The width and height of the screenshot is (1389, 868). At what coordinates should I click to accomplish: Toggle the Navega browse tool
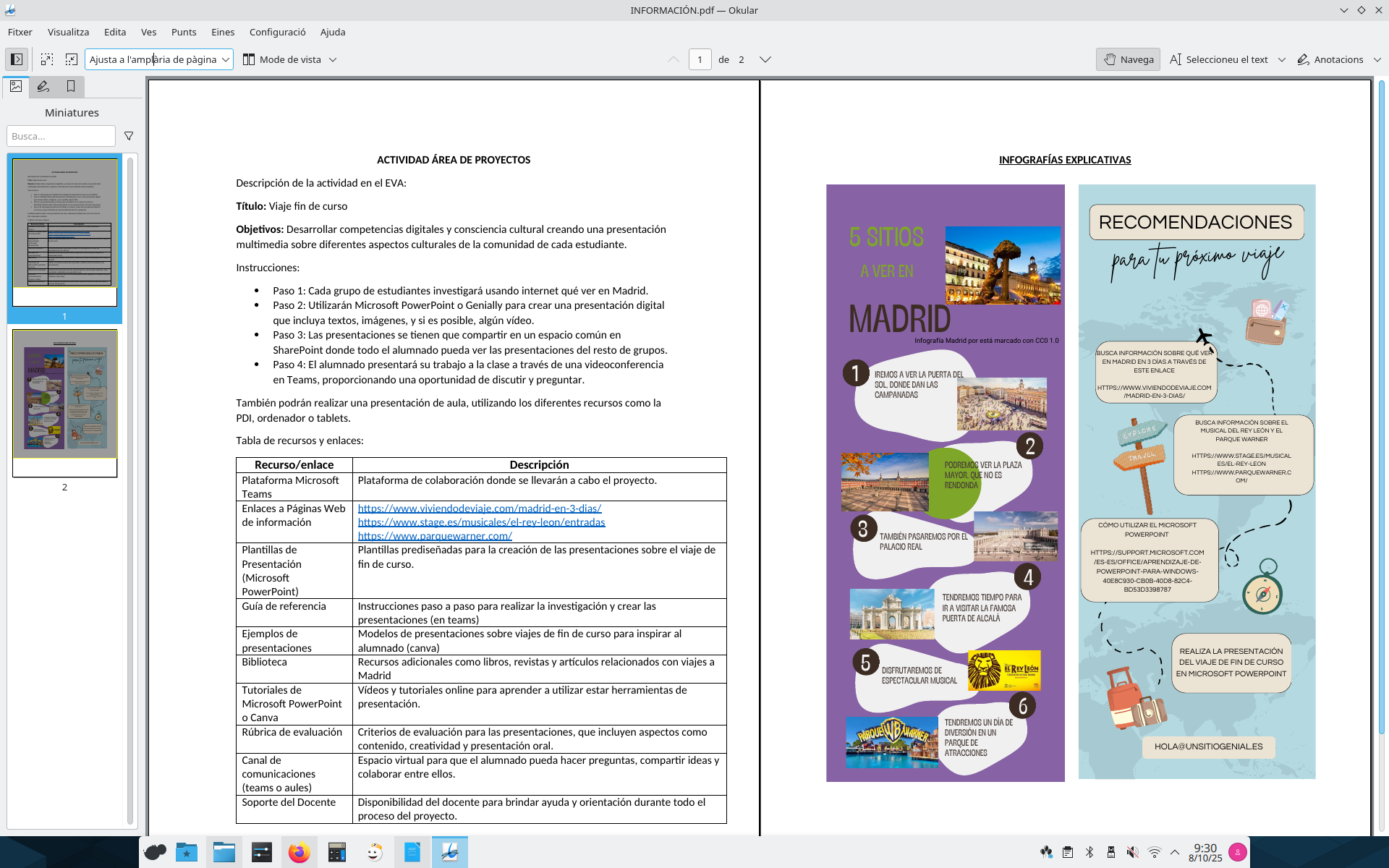coord(1128,59)
